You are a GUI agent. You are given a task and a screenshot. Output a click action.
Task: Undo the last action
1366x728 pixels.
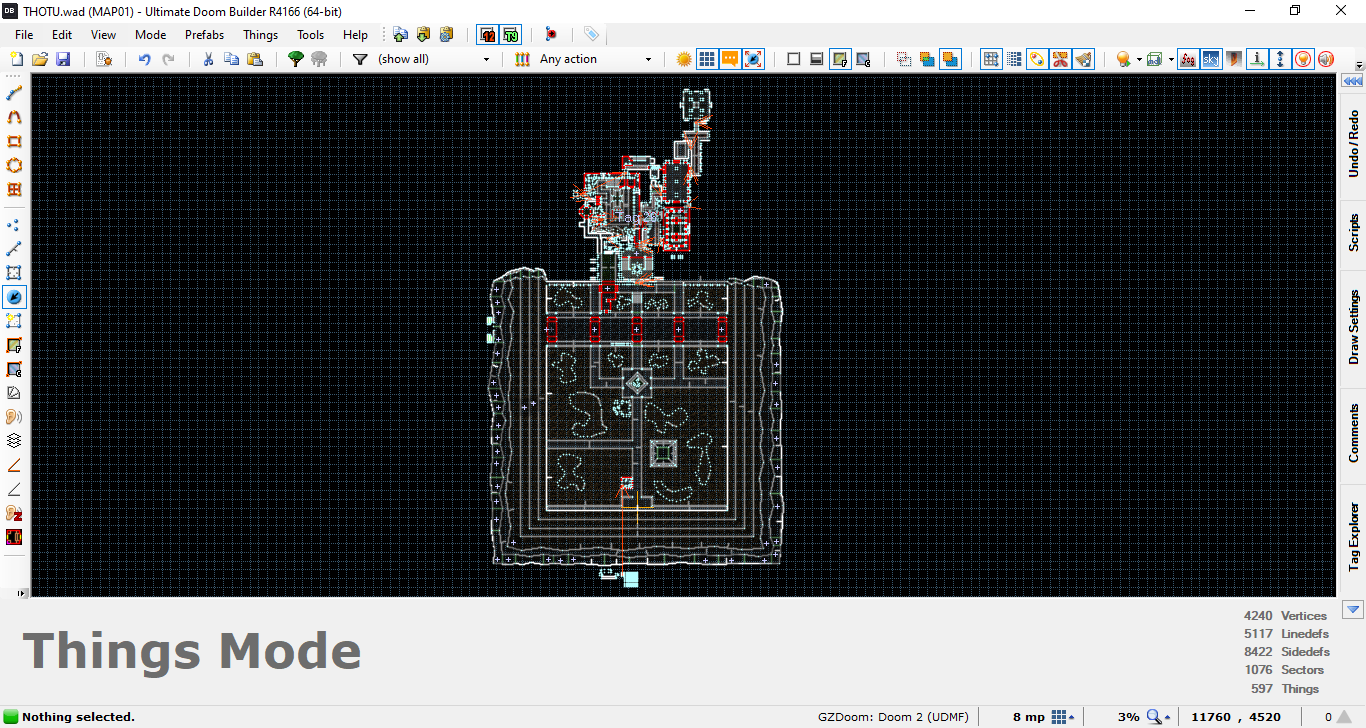tap(145, 59)
